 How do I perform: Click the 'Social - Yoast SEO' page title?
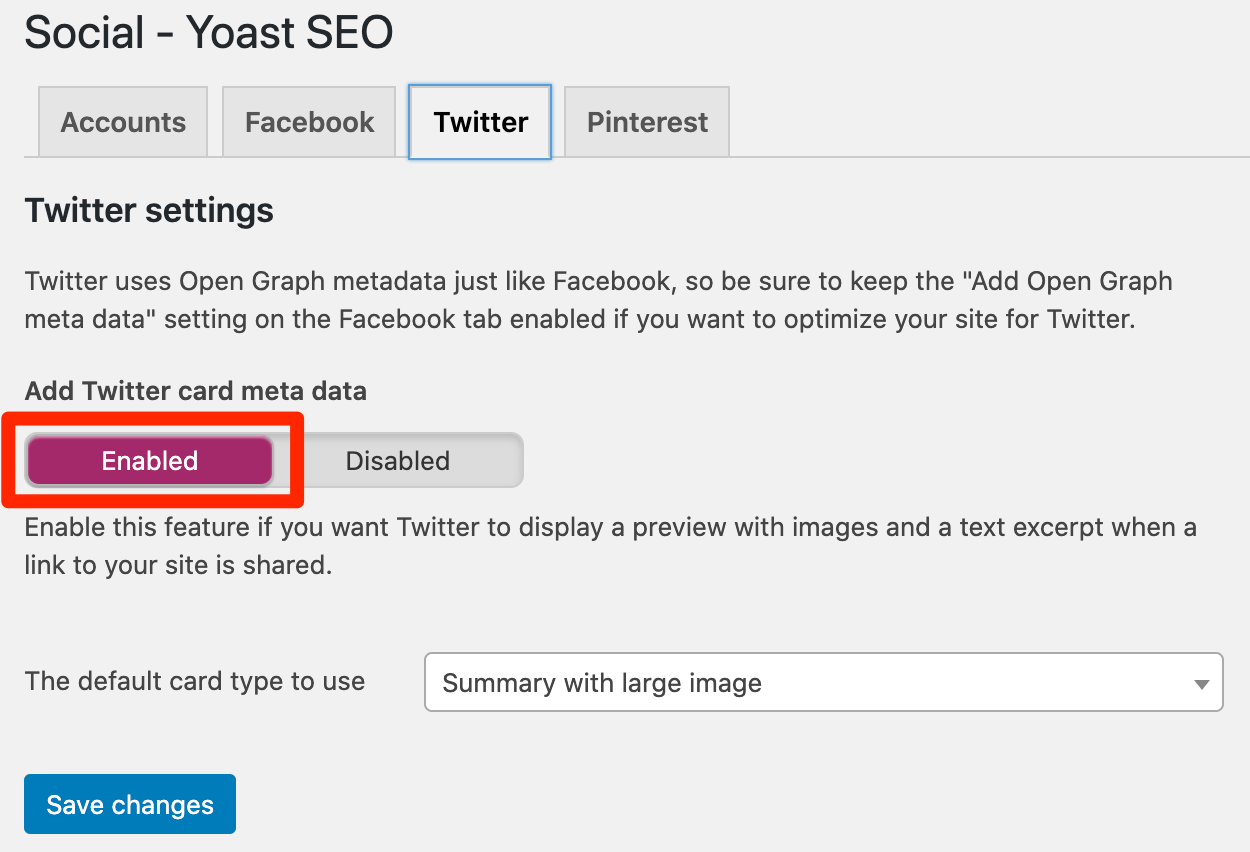click(208, 32)
